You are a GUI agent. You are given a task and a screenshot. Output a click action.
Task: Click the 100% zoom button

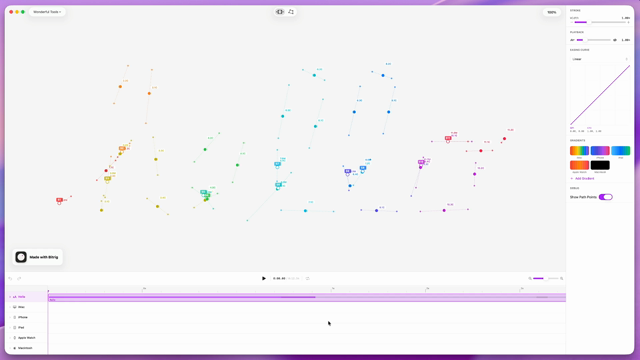(551, 12)
